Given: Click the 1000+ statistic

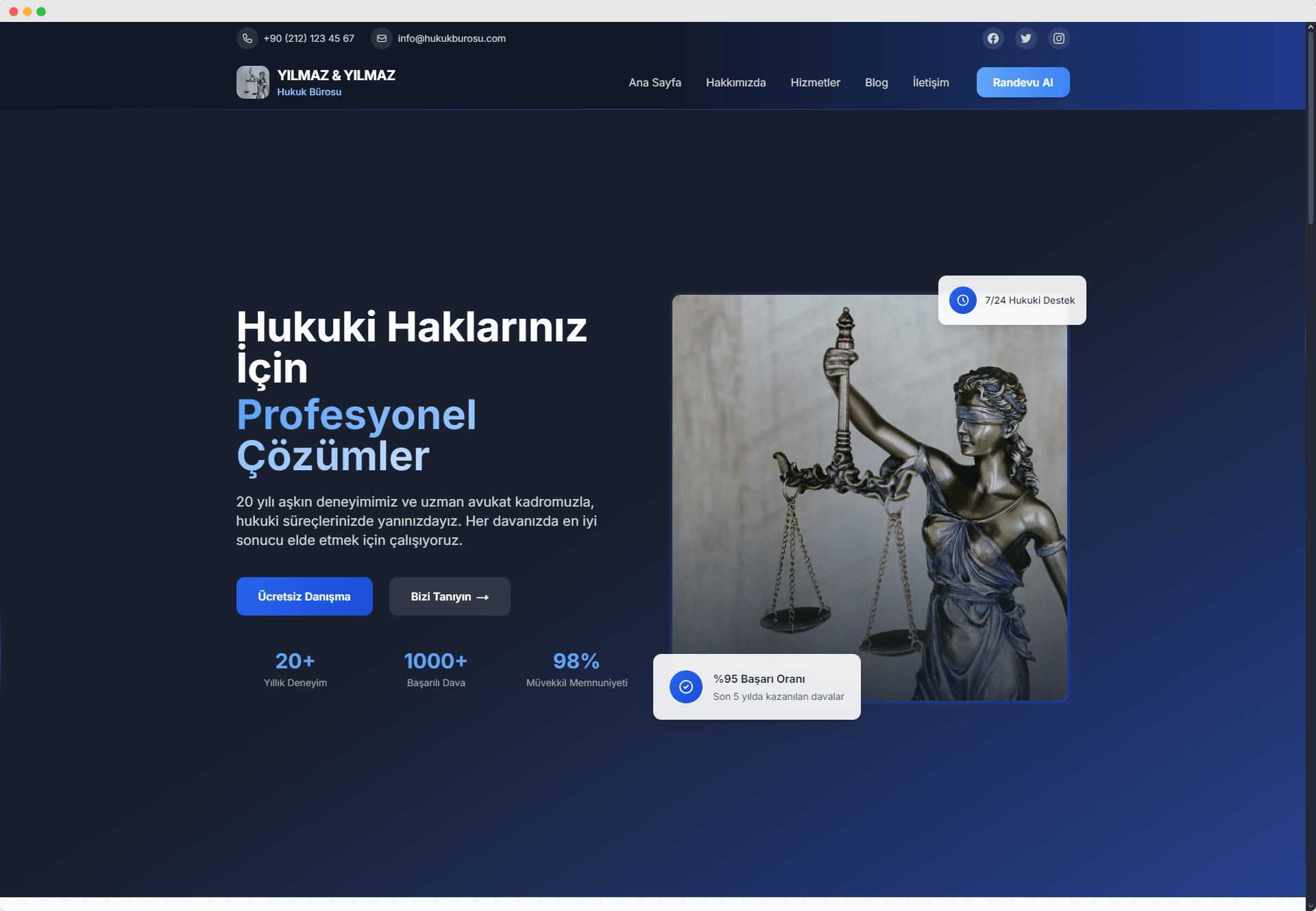Looking at the screenshot, I should point(436,661).
